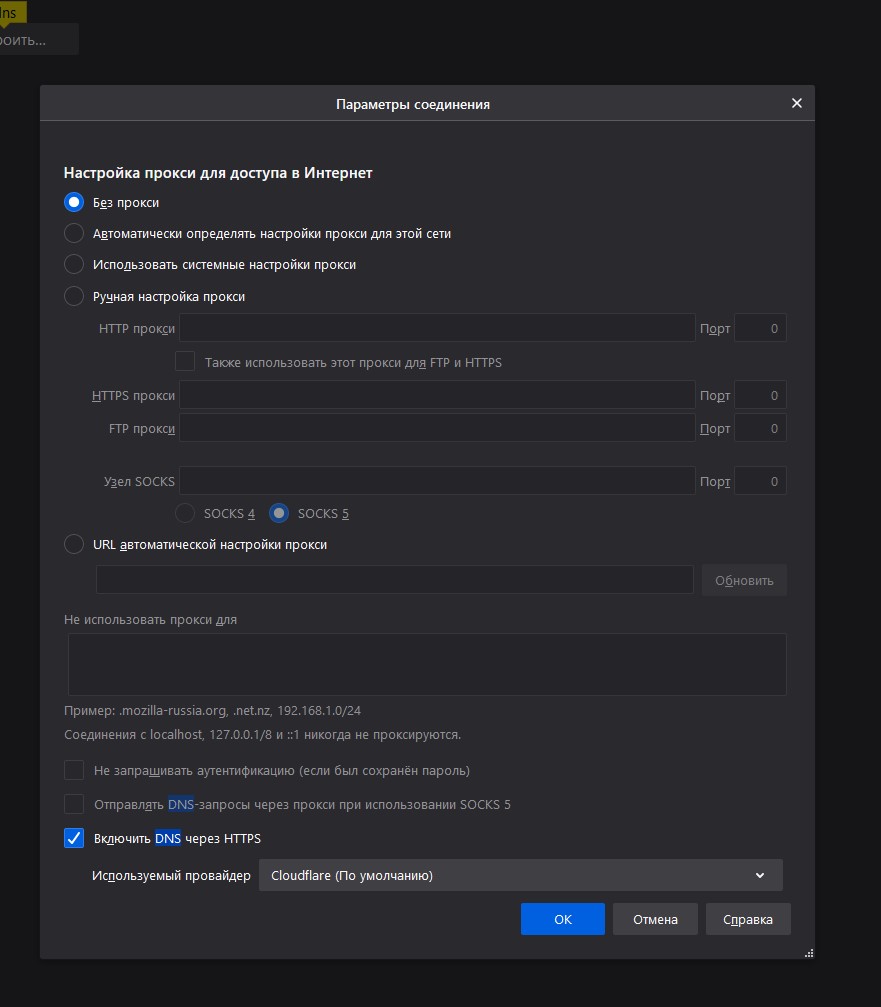Viewport: 881px width, 1007px height.
Task: Choose the SOCKS 5 radio button
Action: coord(279,513)
